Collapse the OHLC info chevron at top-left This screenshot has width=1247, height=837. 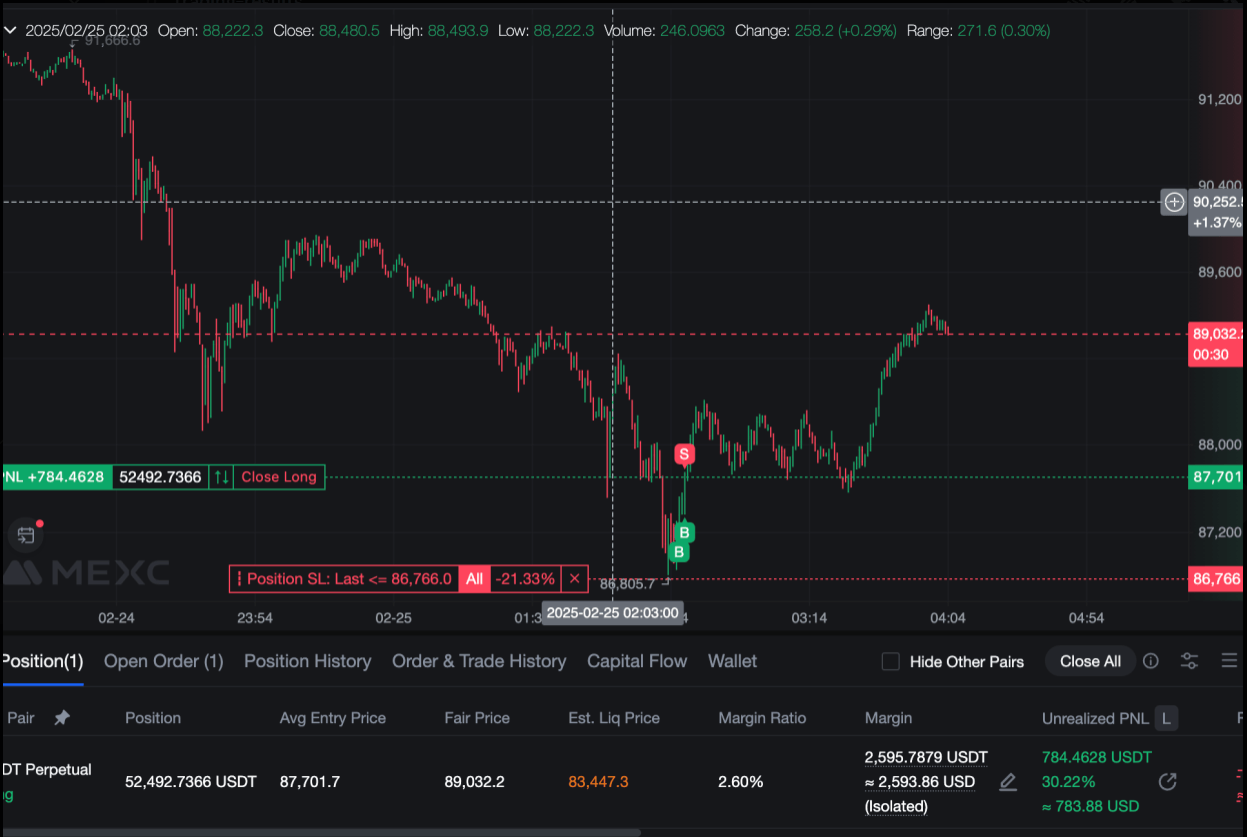[10, 31]
